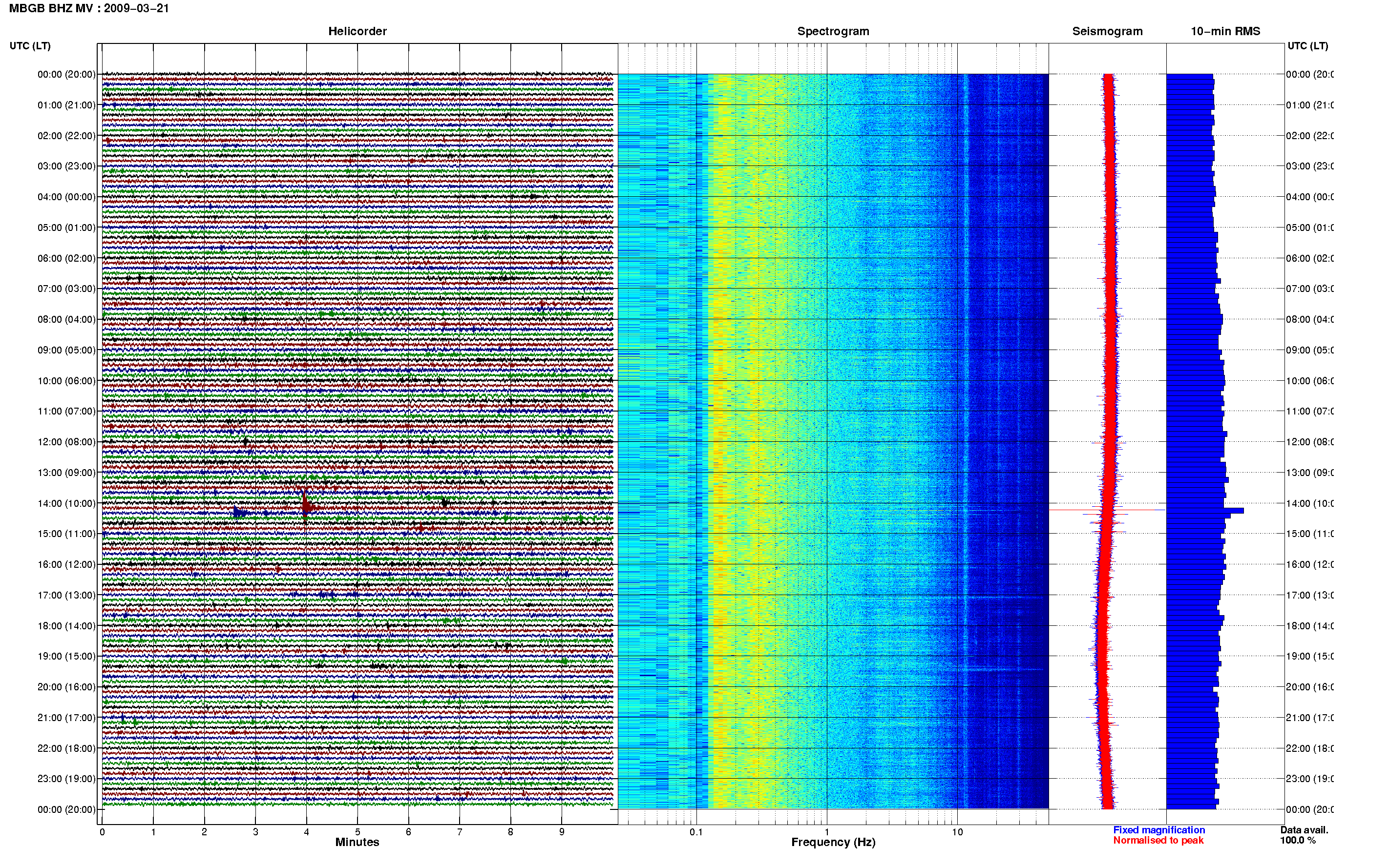Click the left '06:00 (02:00)' time label

[66, 258]
